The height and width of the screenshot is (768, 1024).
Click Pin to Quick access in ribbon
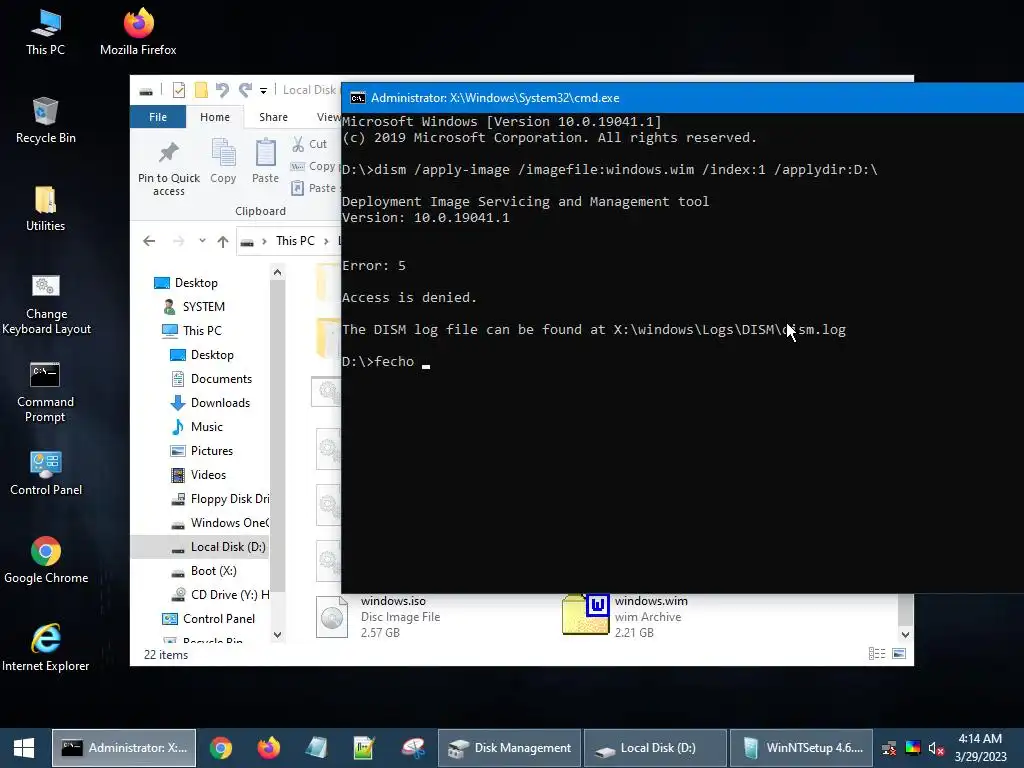[x=168, y=168]
